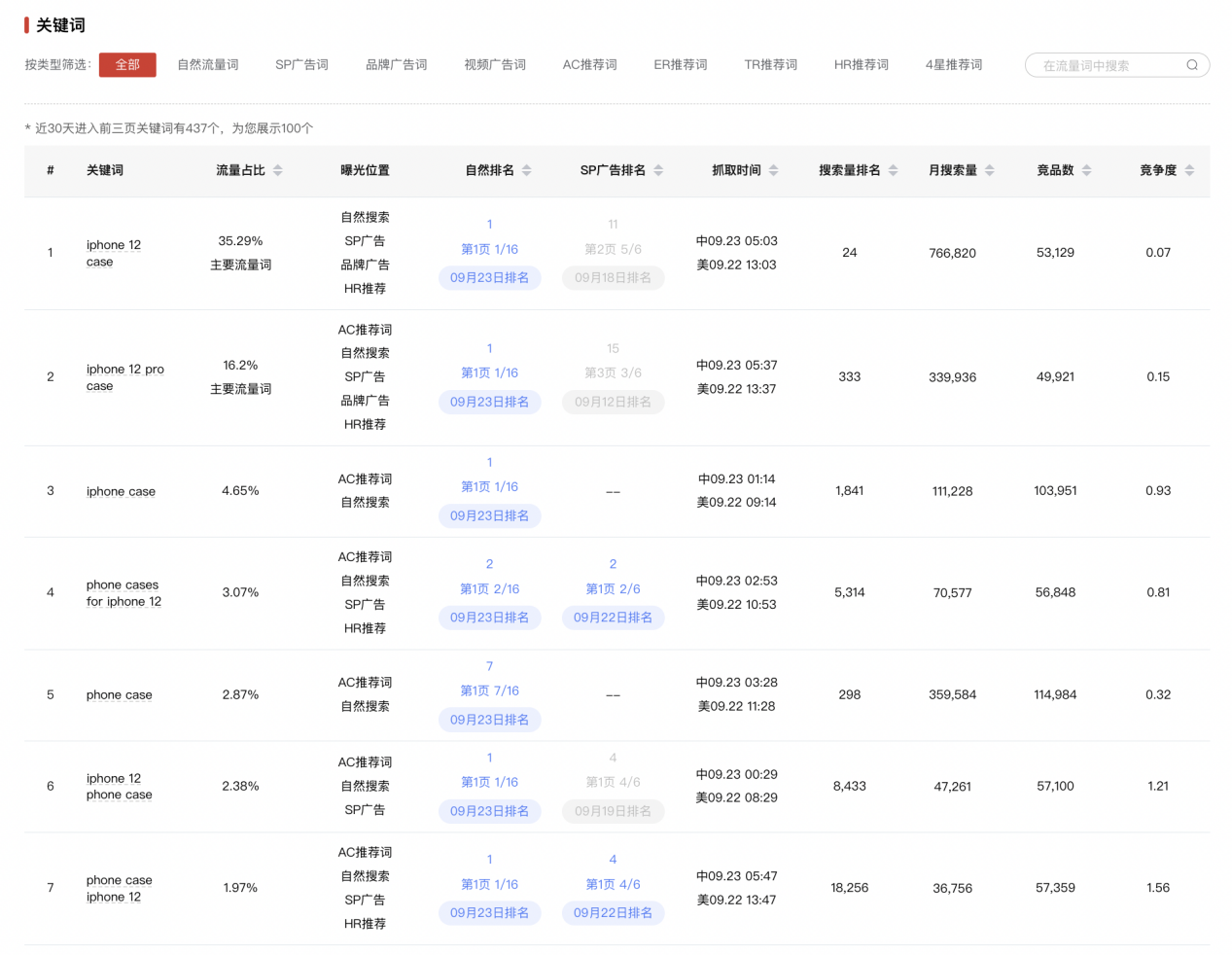
Task: Select the 自然流量词 filter
Action: pyautogui.click(x=207, y=65)
